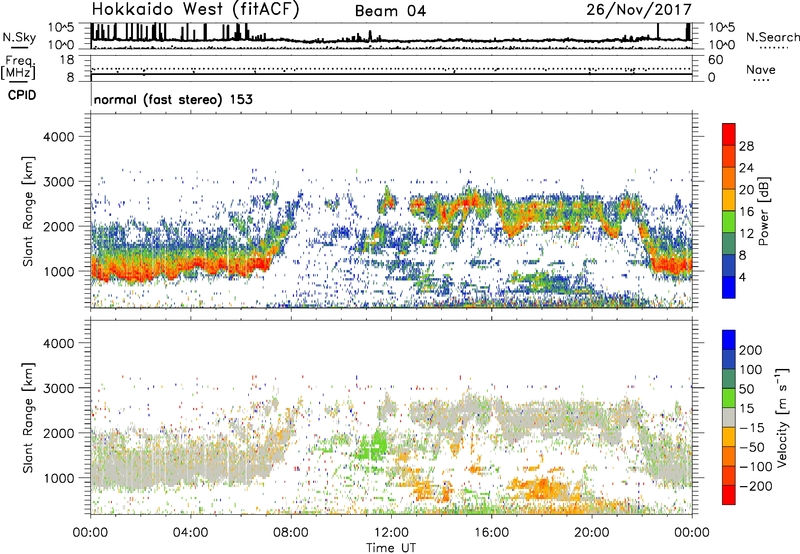Click the 'Time UT' axis title
Viewport: 800px width, 554px height.
click(391, 547)
